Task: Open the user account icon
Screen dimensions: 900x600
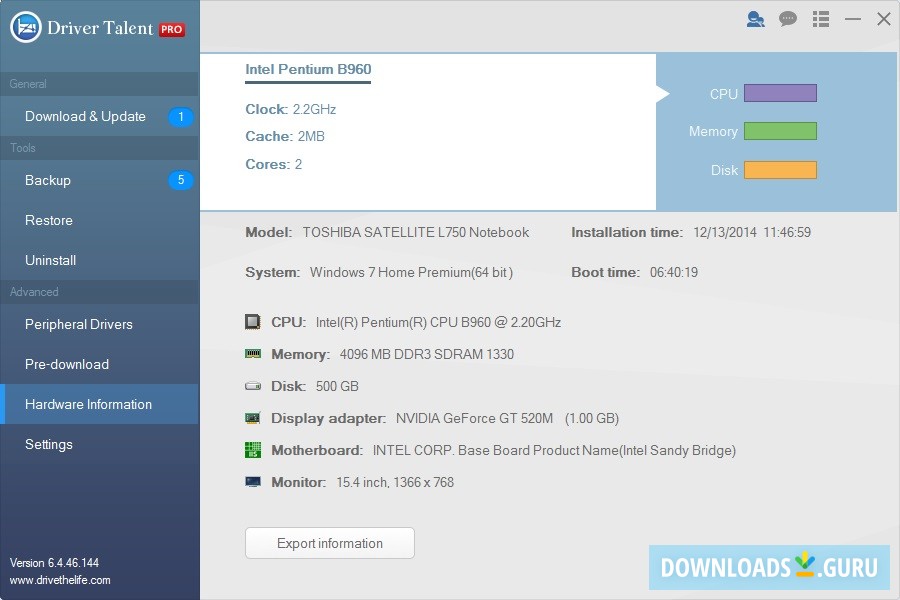Action: (x=755, y=20)
